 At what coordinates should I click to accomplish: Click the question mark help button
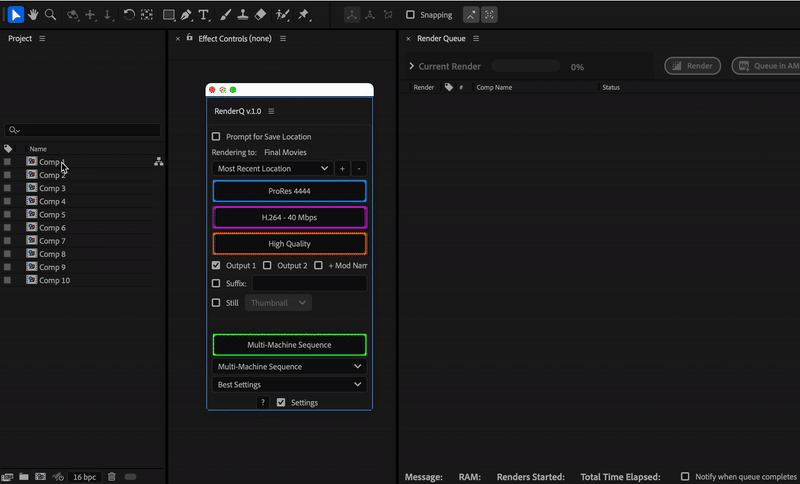pos(263,402)
